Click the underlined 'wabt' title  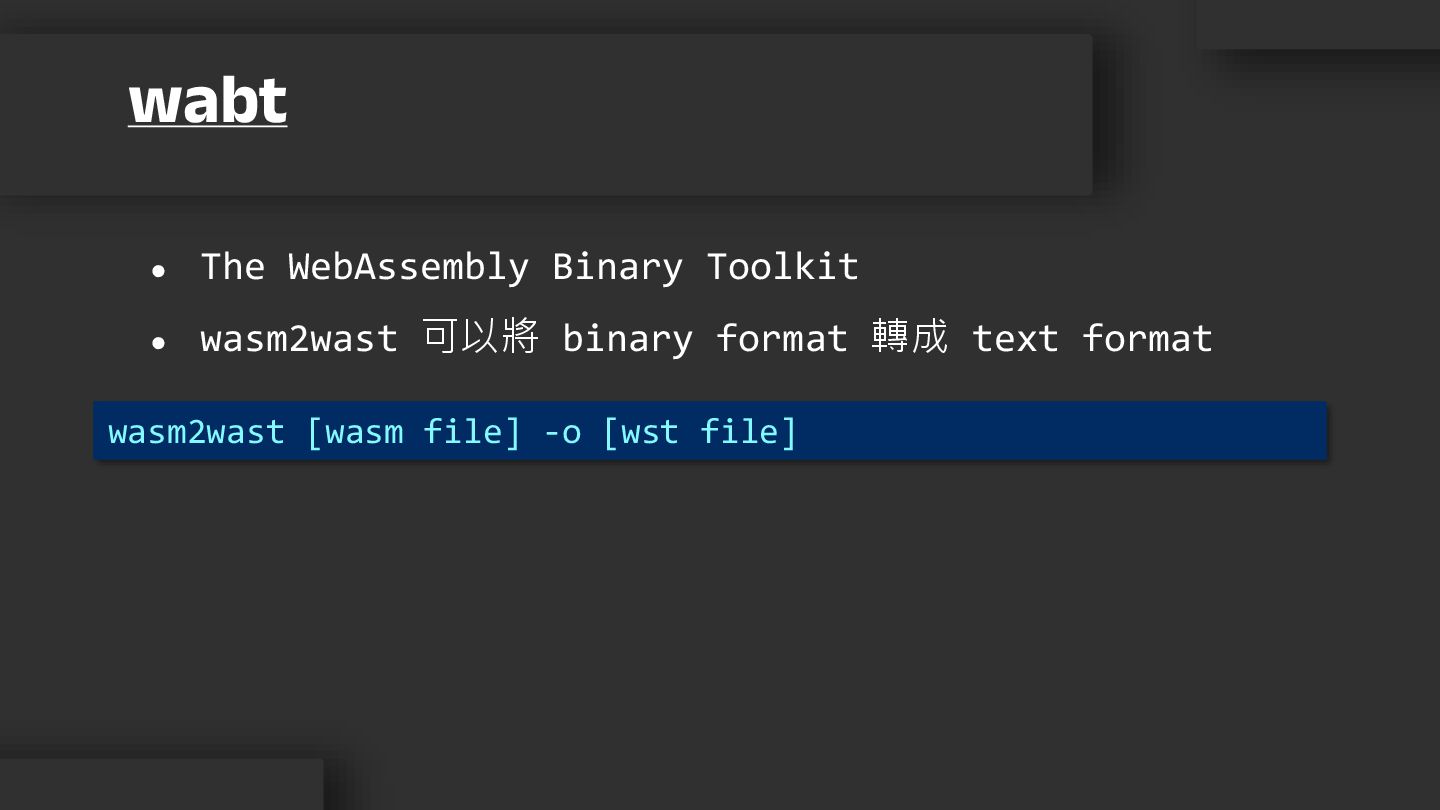click(x=208, y=101)
